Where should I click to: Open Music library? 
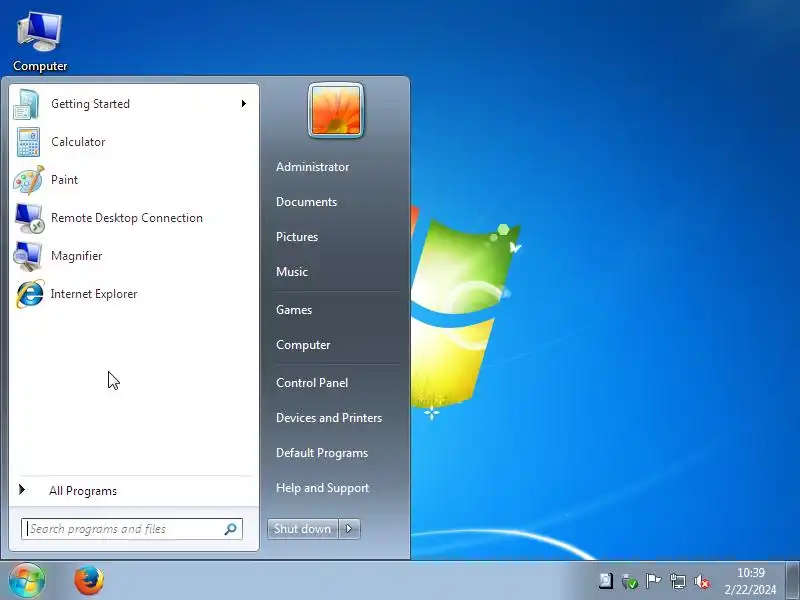click(x=292, y=271)
